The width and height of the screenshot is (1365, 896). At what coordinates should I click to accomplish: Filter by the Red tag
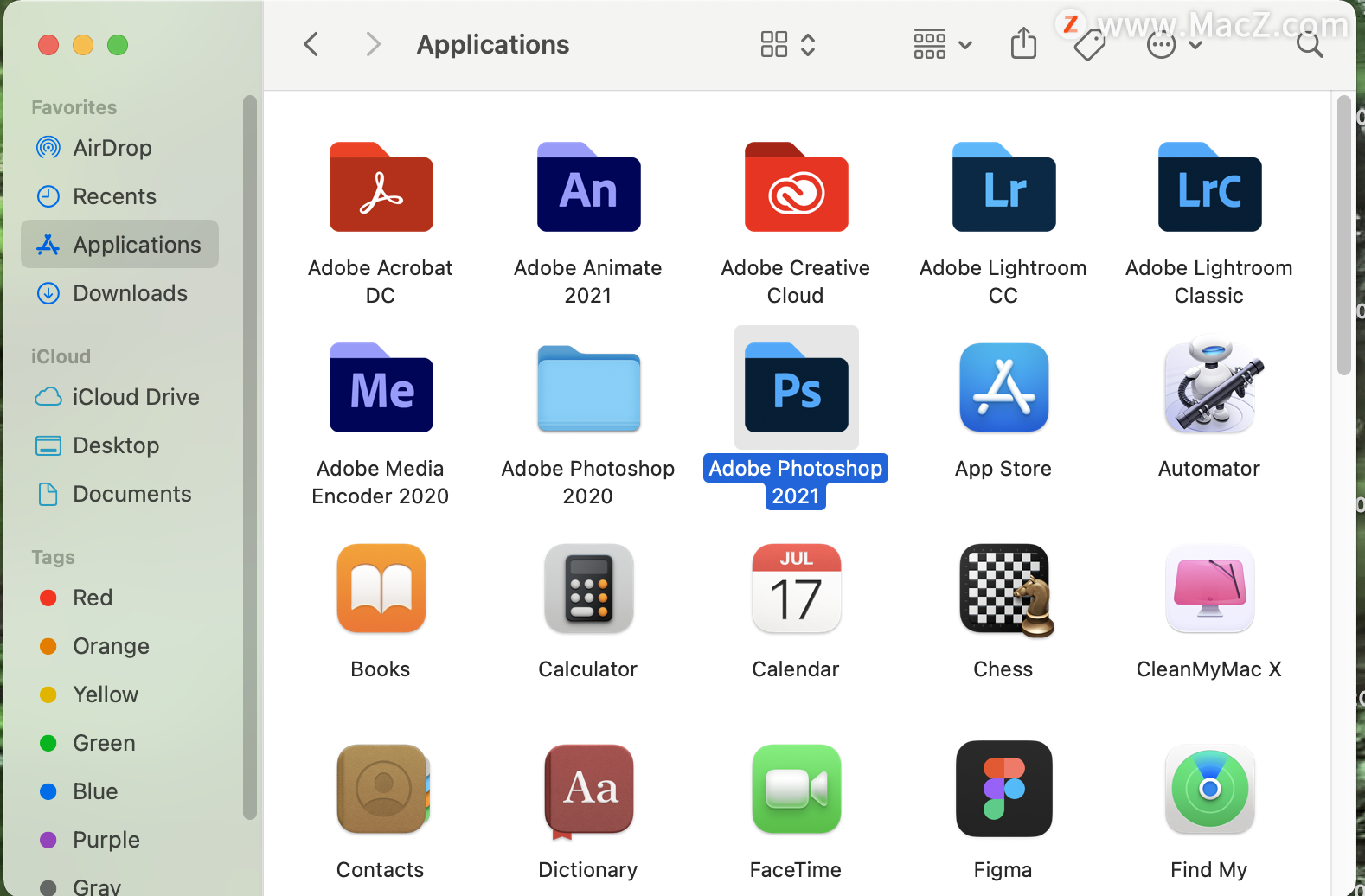(119, 598)
